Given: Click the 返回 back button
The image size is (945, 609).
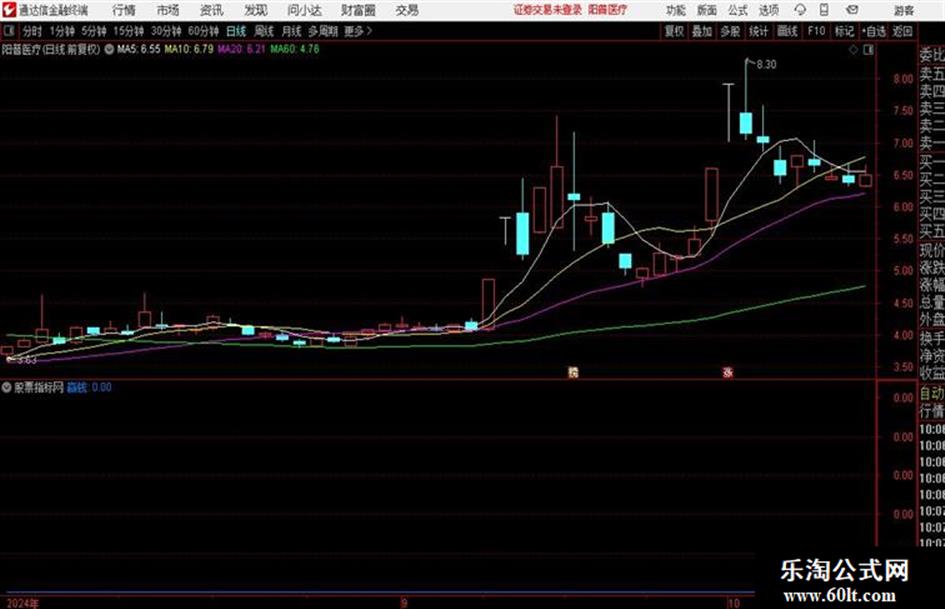Looking at the screenshot, I should coord(902,31).
